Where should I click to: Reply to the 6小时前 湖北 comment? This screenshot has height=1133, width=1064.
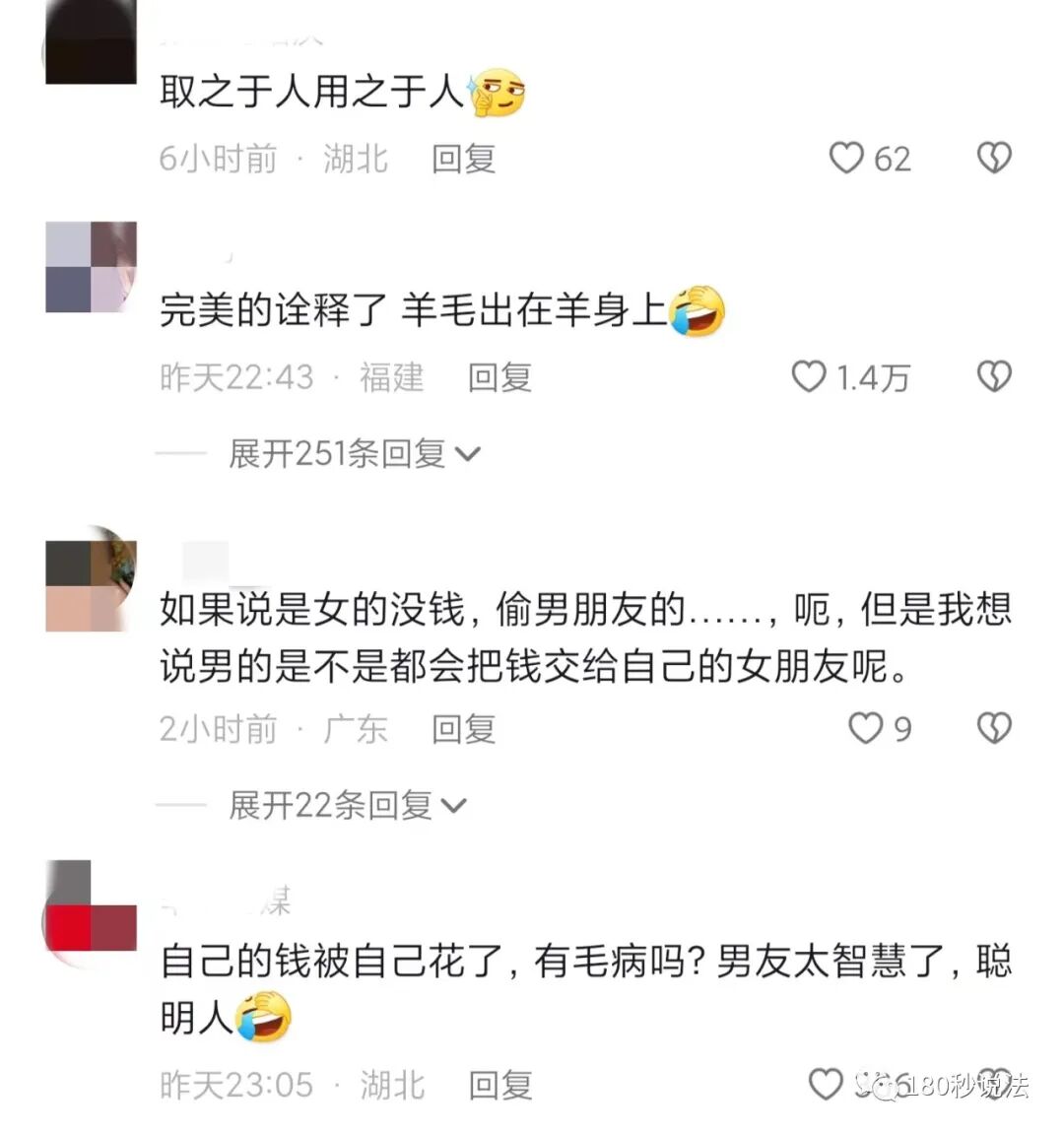click(463, 159)
